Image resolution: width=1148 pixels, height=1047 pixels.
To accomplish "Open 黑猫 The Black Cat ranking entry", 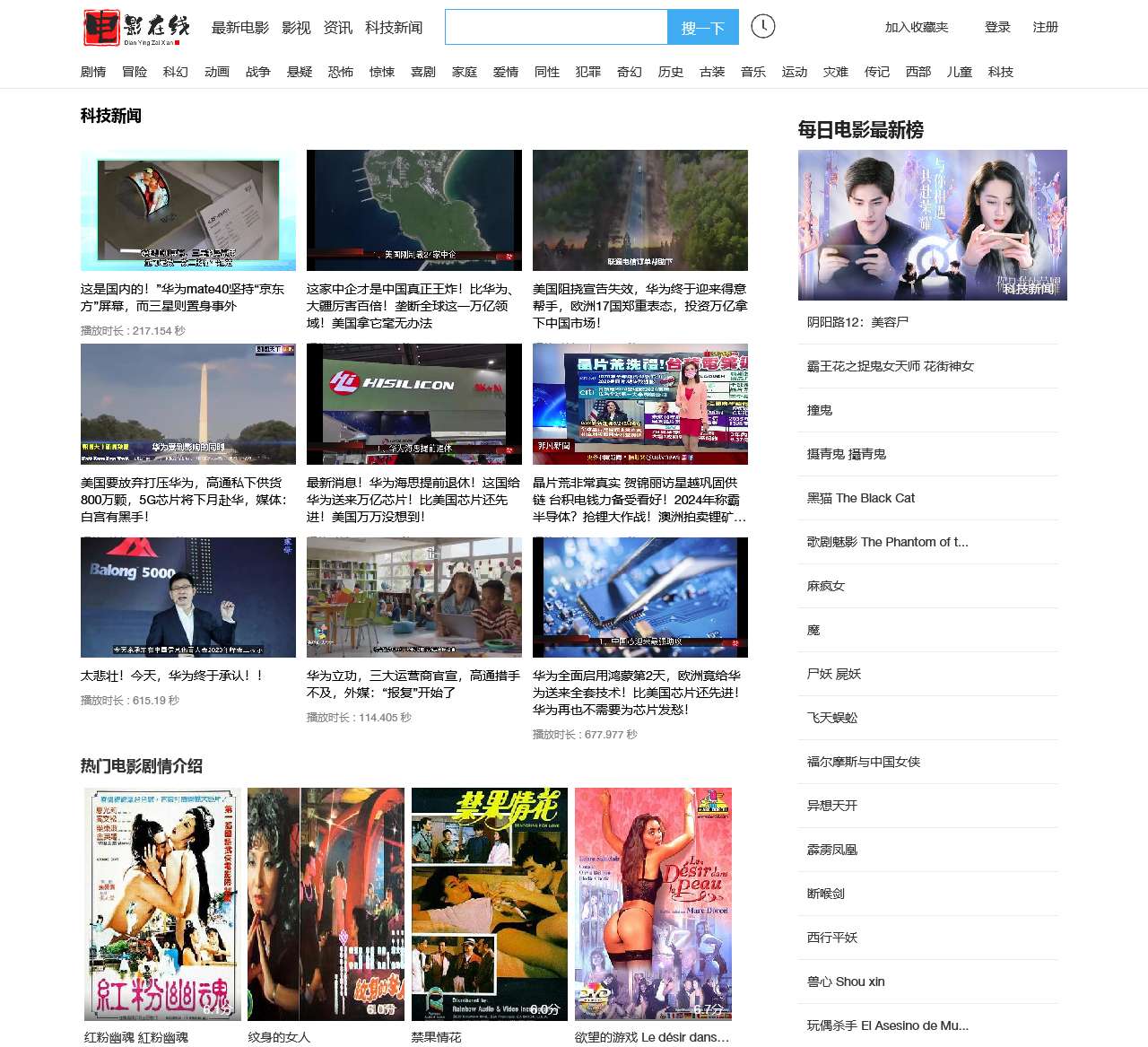I will pyautogui.click(x=861, y=498).
